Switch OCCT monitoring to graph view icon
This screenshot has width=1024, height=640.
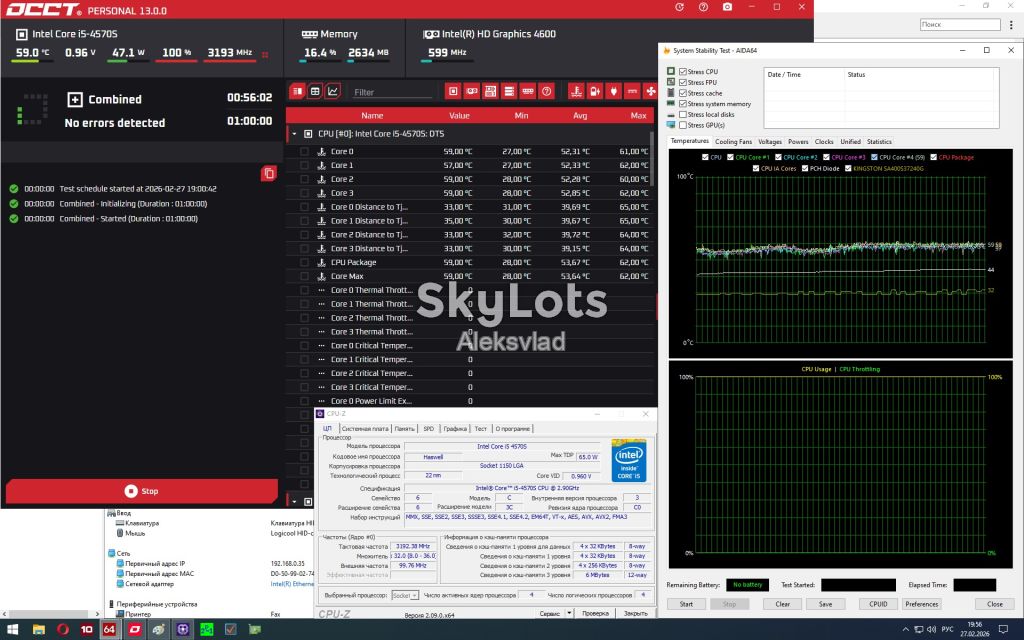(x=332, y=91)
